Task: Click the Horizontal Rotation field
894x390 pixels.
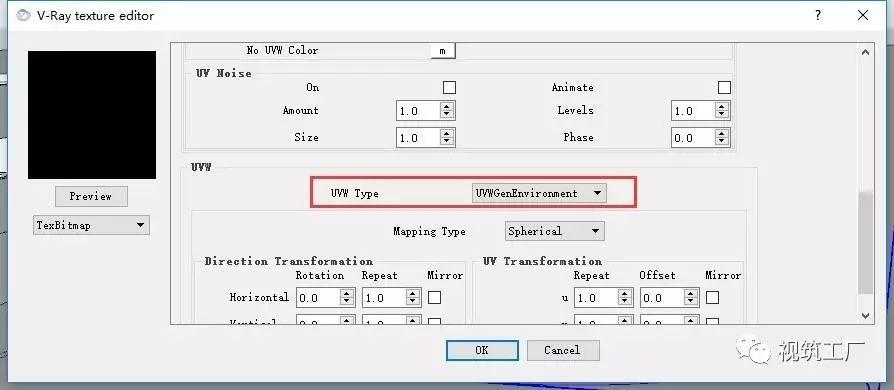Action: click(x=318, y=297)
